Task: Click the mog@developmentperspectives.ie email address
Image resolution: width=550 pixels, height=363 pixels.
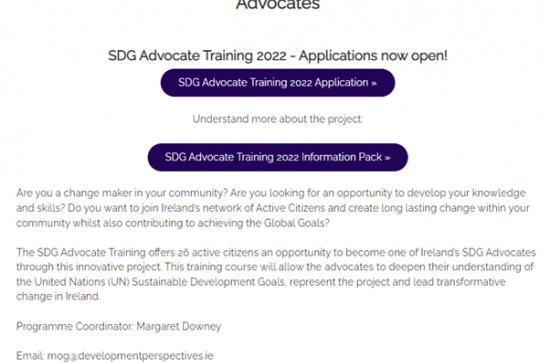Action: (x=130, y=356)
